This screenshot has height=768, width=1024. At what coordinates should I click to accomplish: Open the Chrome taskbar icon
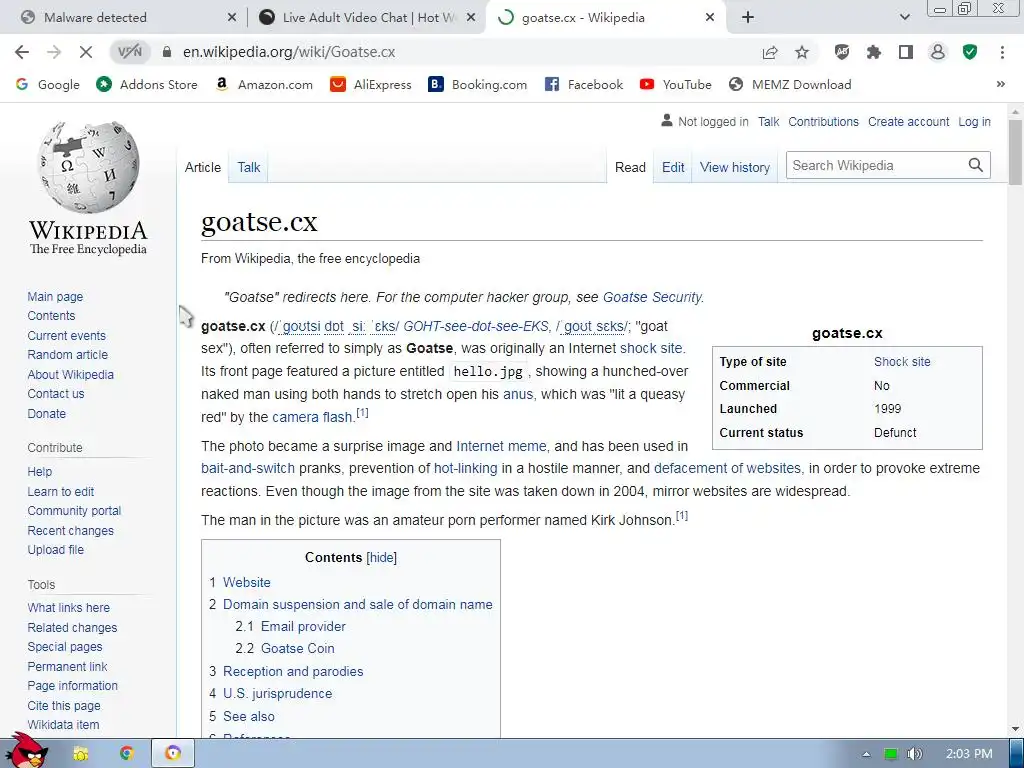(x=126, y=754)
